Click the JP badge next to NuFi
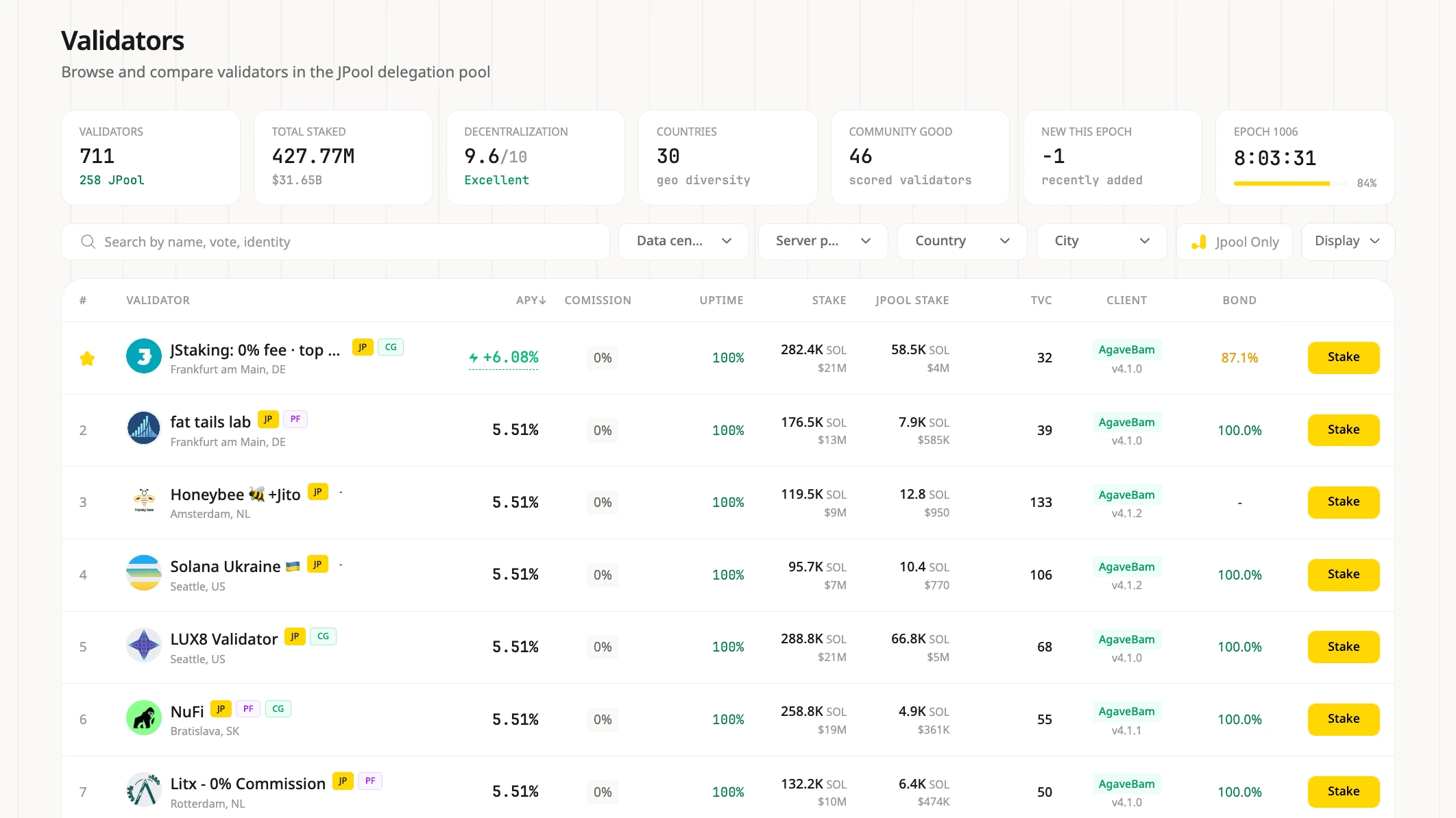1456x818 pixels. pyautogui.click(x=221, y=709)
